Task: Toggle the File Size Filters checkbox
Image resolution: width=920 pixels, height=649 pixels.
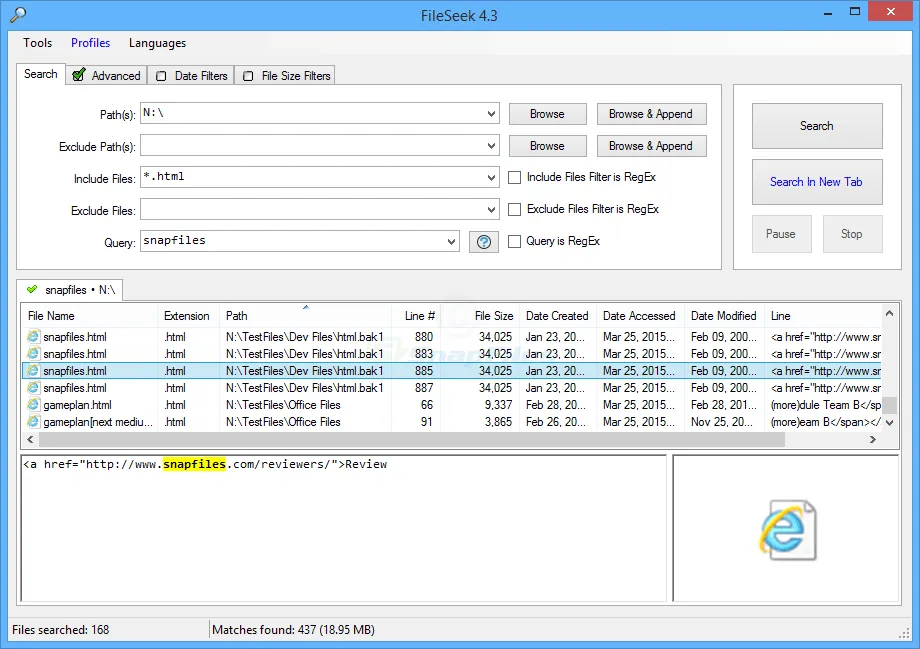Action: point(248,76)
